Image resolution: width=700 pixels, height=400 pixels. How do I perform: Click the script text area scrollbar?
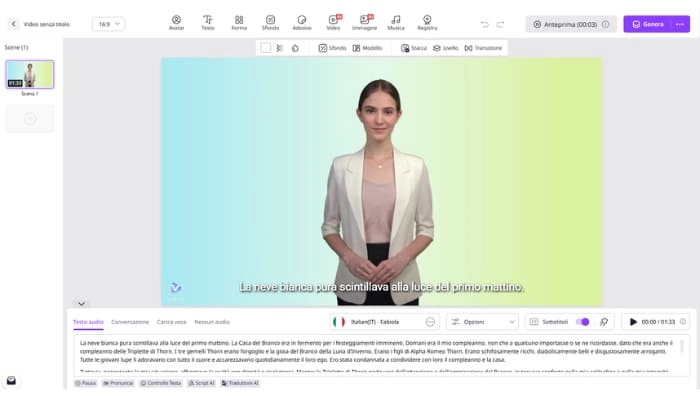(x=682, y=346)
